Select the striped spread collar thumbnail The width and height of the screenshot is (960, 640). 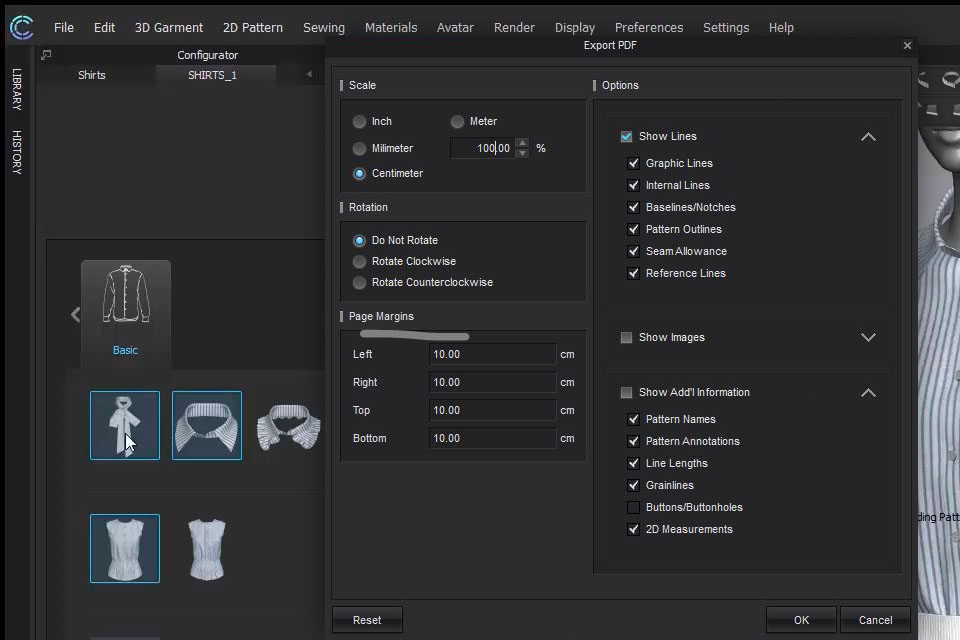click(207, 425)
